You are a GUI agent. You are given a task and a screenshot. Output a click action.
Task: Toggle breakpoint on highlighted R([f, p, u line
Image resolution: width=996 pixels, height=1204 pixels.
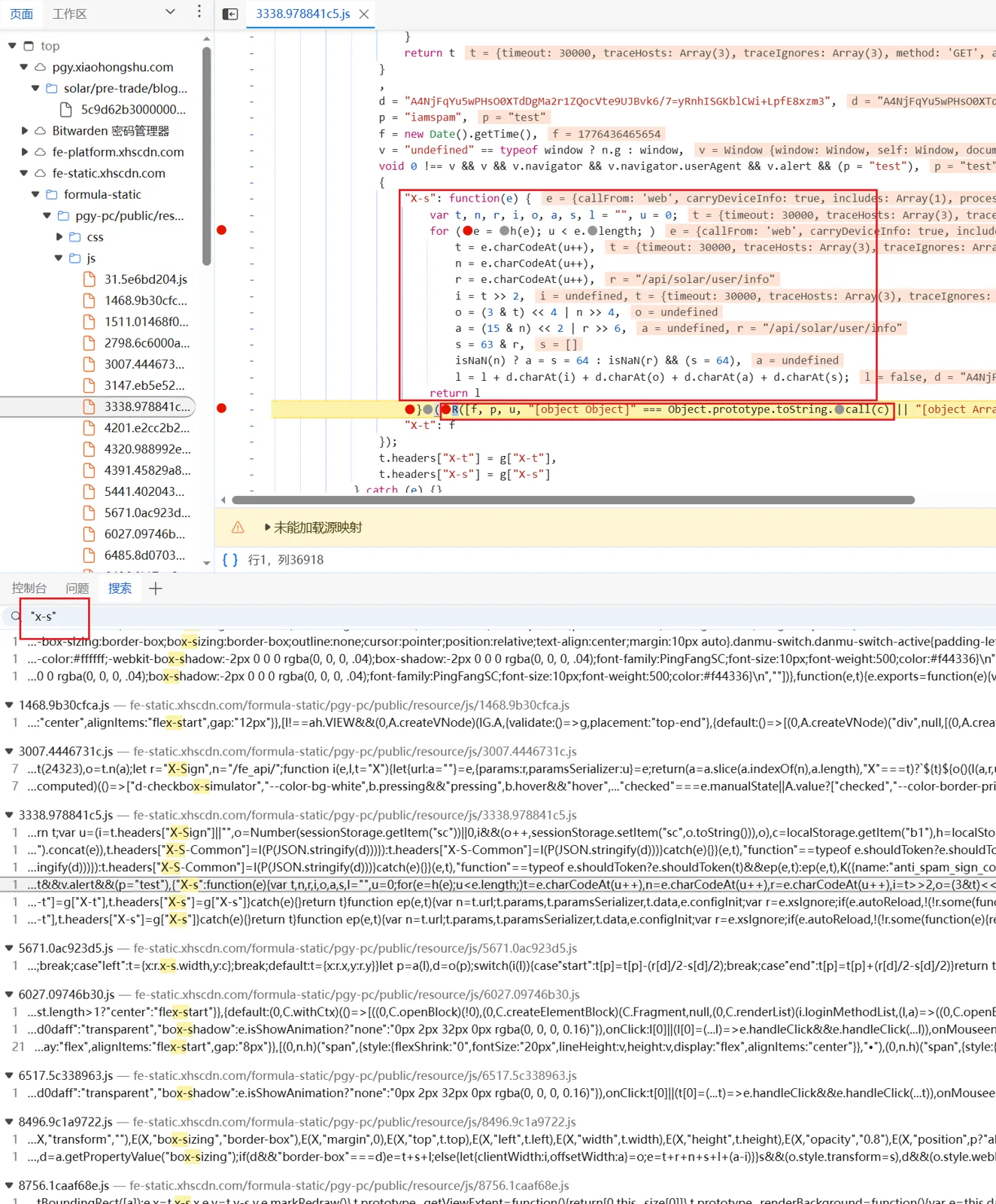[x=222, y=408]
